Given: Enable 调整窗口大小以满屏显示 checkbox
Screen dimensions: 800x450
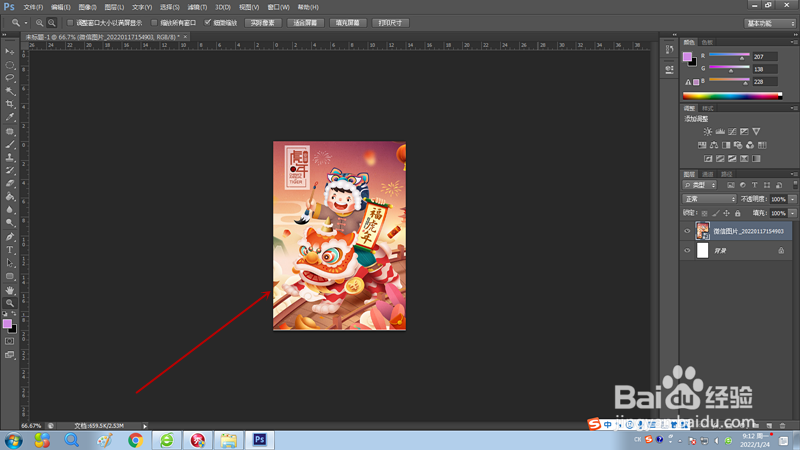Looking at the screenshot, I should [x=70, y=23].
